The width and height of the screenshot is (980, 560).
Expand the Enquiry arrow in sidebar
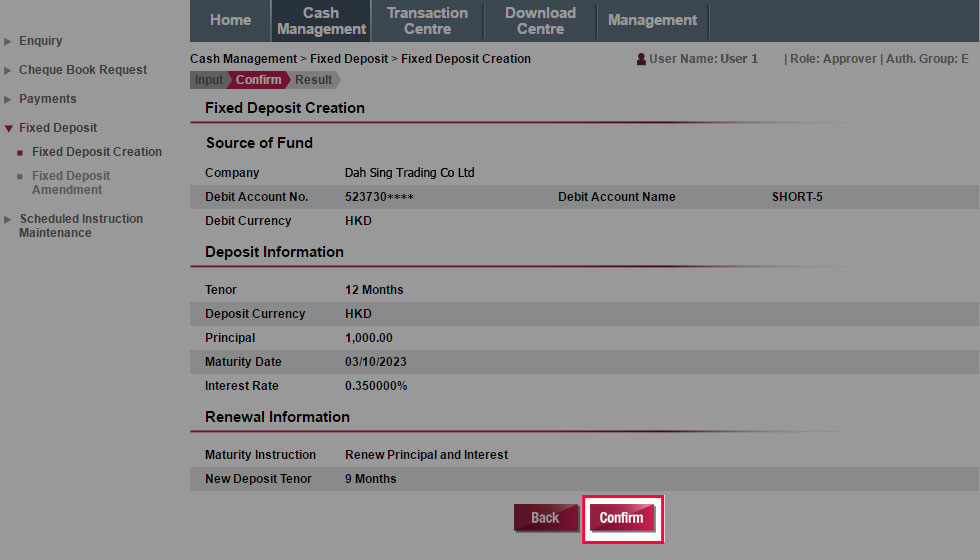point(8,41)
